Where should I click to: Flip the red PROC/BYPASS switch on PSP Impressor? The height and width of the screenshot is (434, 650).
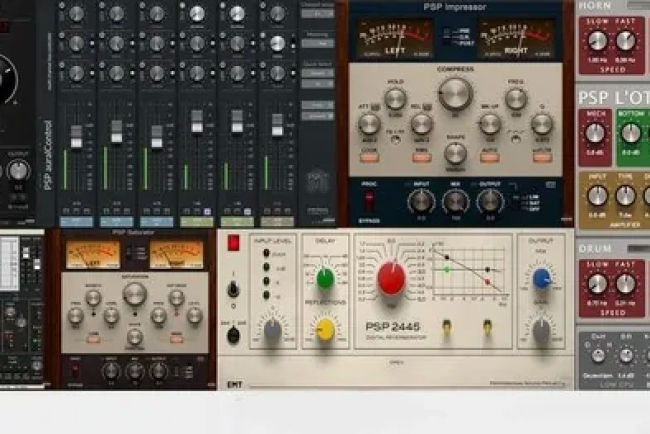click(369, 202)
